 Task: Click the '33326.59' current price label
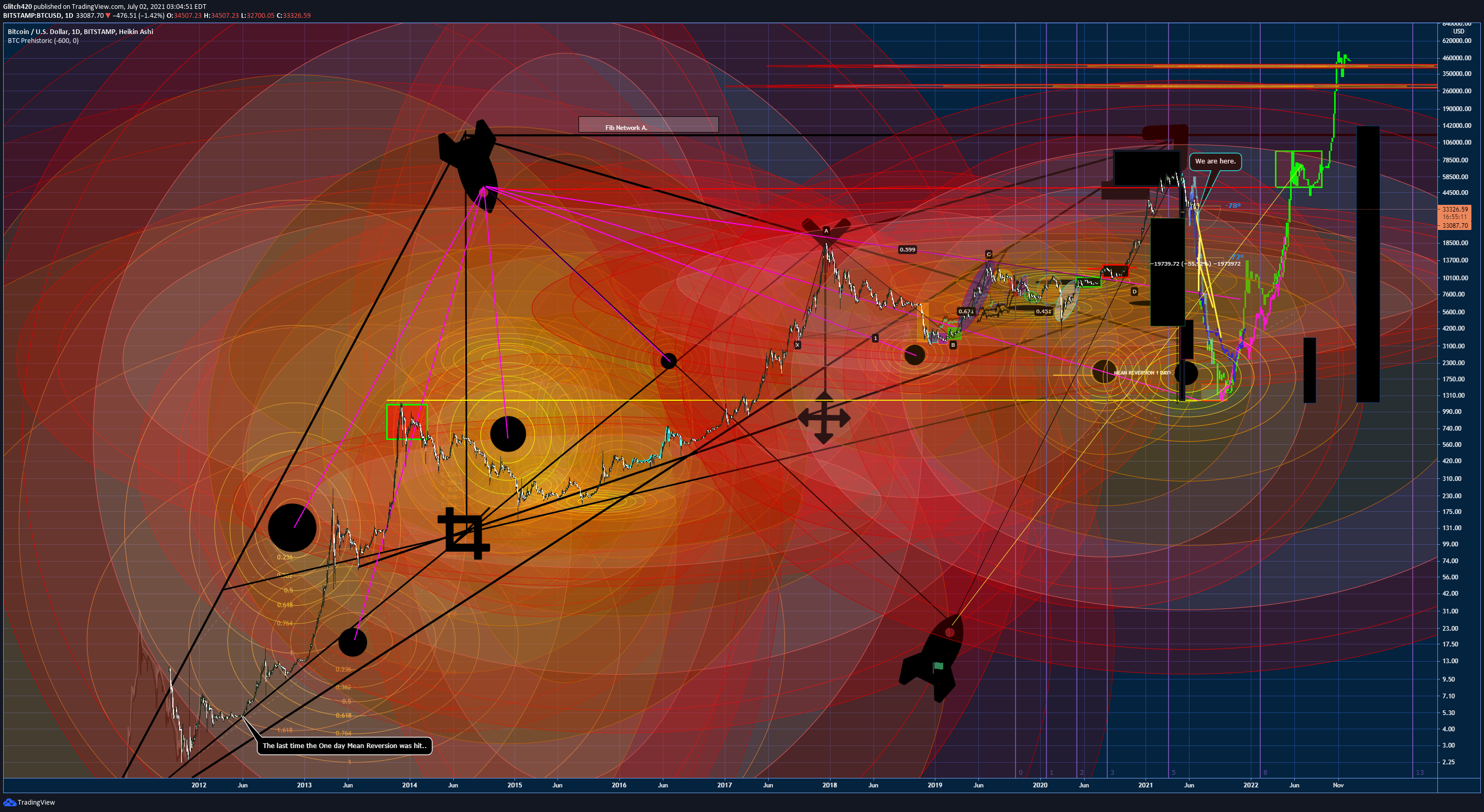[x=1455, y=210]
